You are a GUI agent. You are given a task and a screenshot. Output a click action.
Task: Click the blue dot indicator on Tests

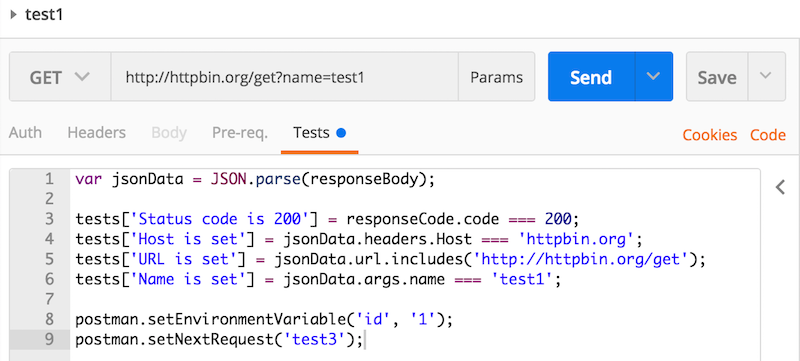(341, 134)
